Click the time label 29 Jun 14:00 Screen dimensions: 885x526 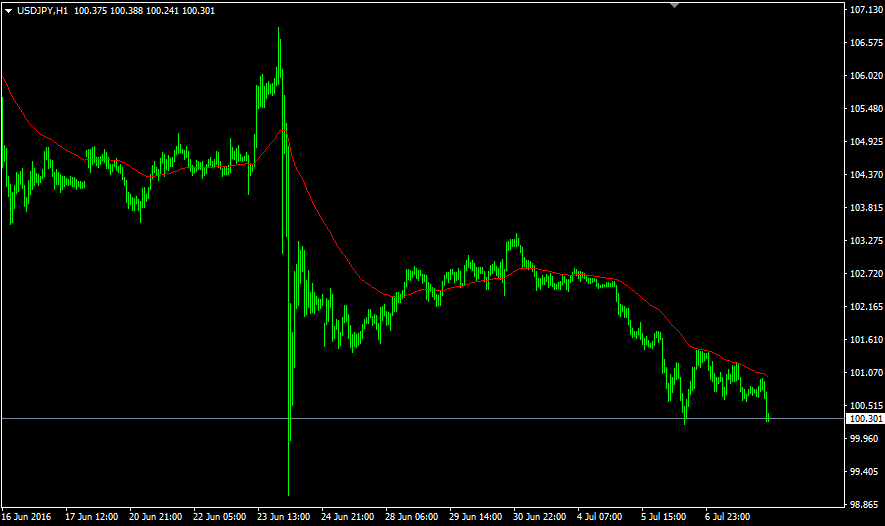pyautogui.click(x=476, y=517)
